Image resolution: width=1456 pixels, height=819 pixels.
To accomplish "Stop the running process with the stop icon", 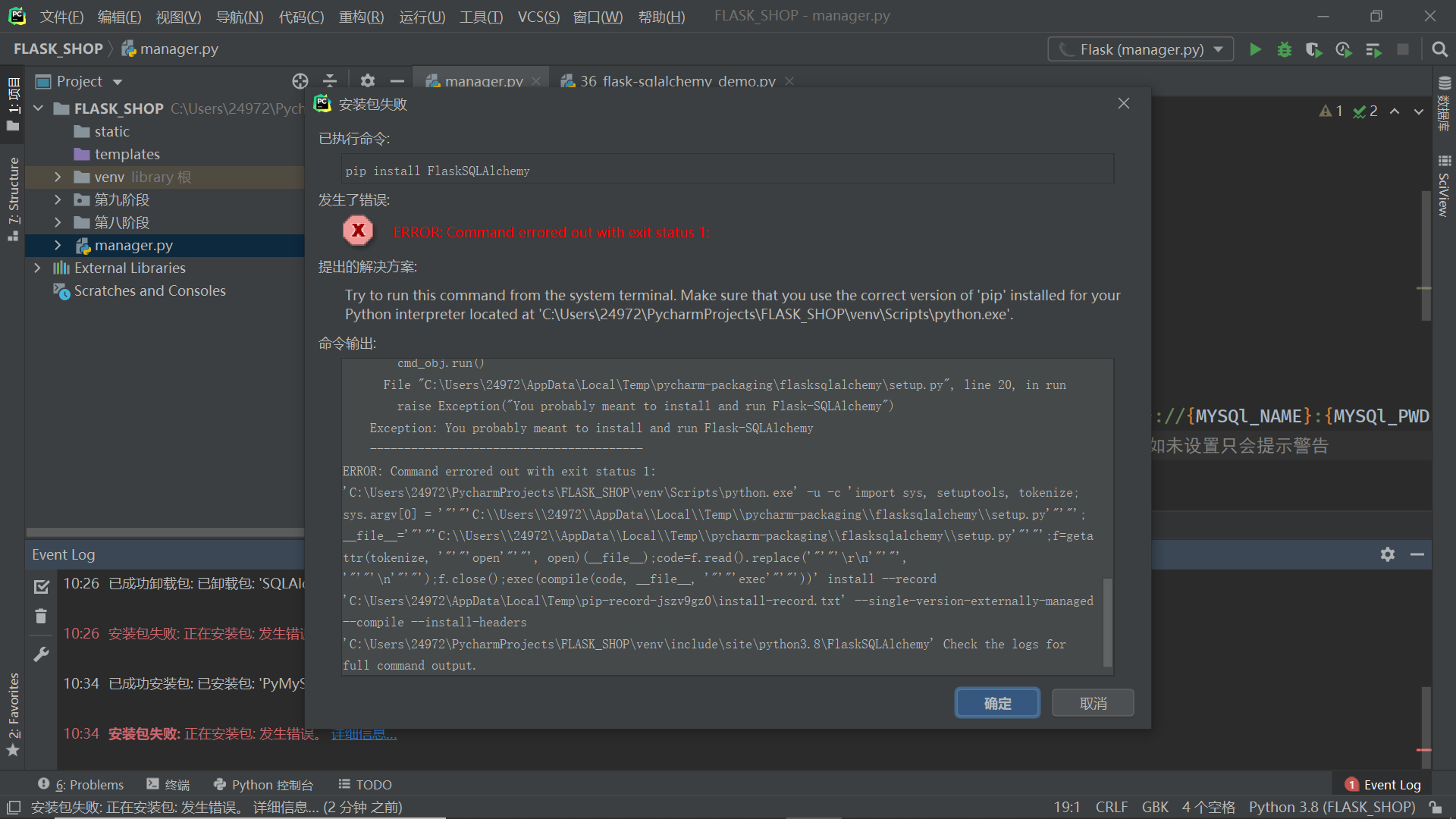I will (x=1403, y=49).
